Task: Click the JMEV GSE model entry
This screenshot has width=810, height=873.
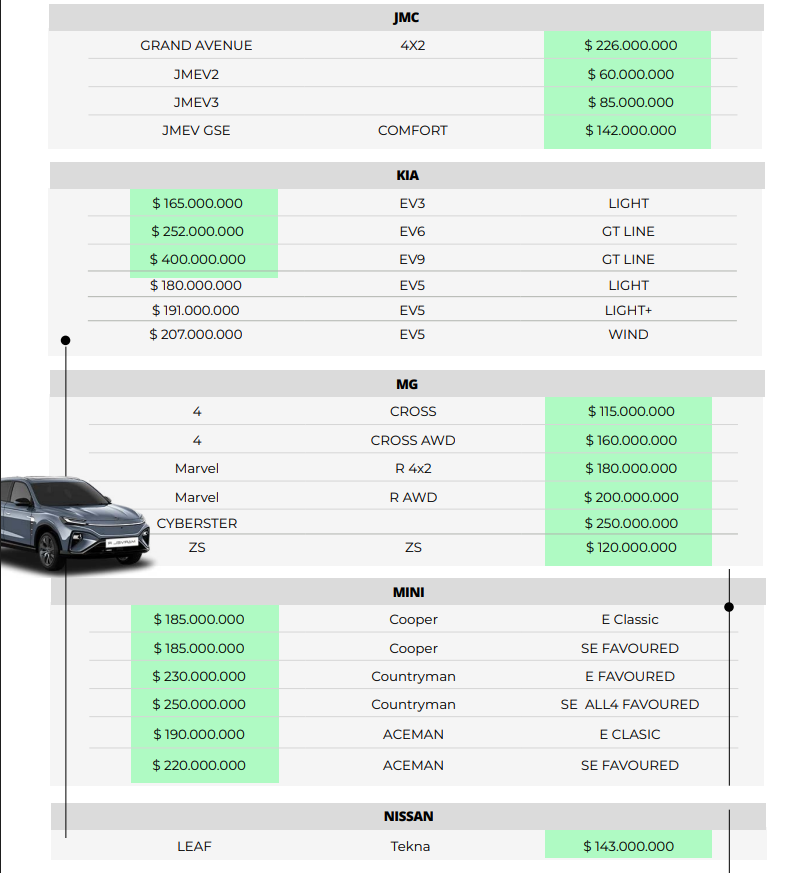Action: [x=196, y=130]
